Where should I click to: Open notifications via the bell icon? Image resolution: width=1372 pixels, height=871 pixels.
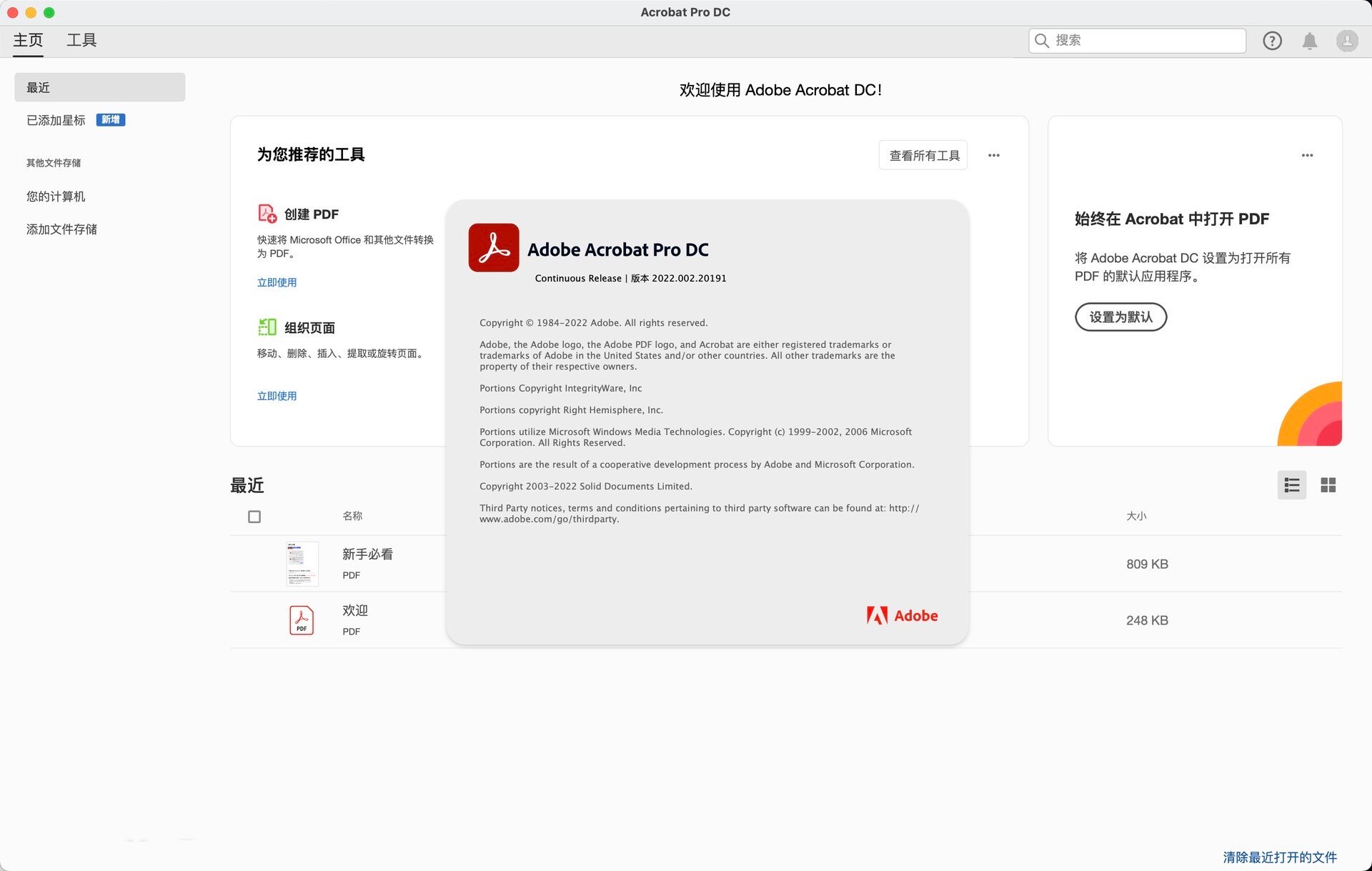pyautogui.click(x=1310, y=41)
